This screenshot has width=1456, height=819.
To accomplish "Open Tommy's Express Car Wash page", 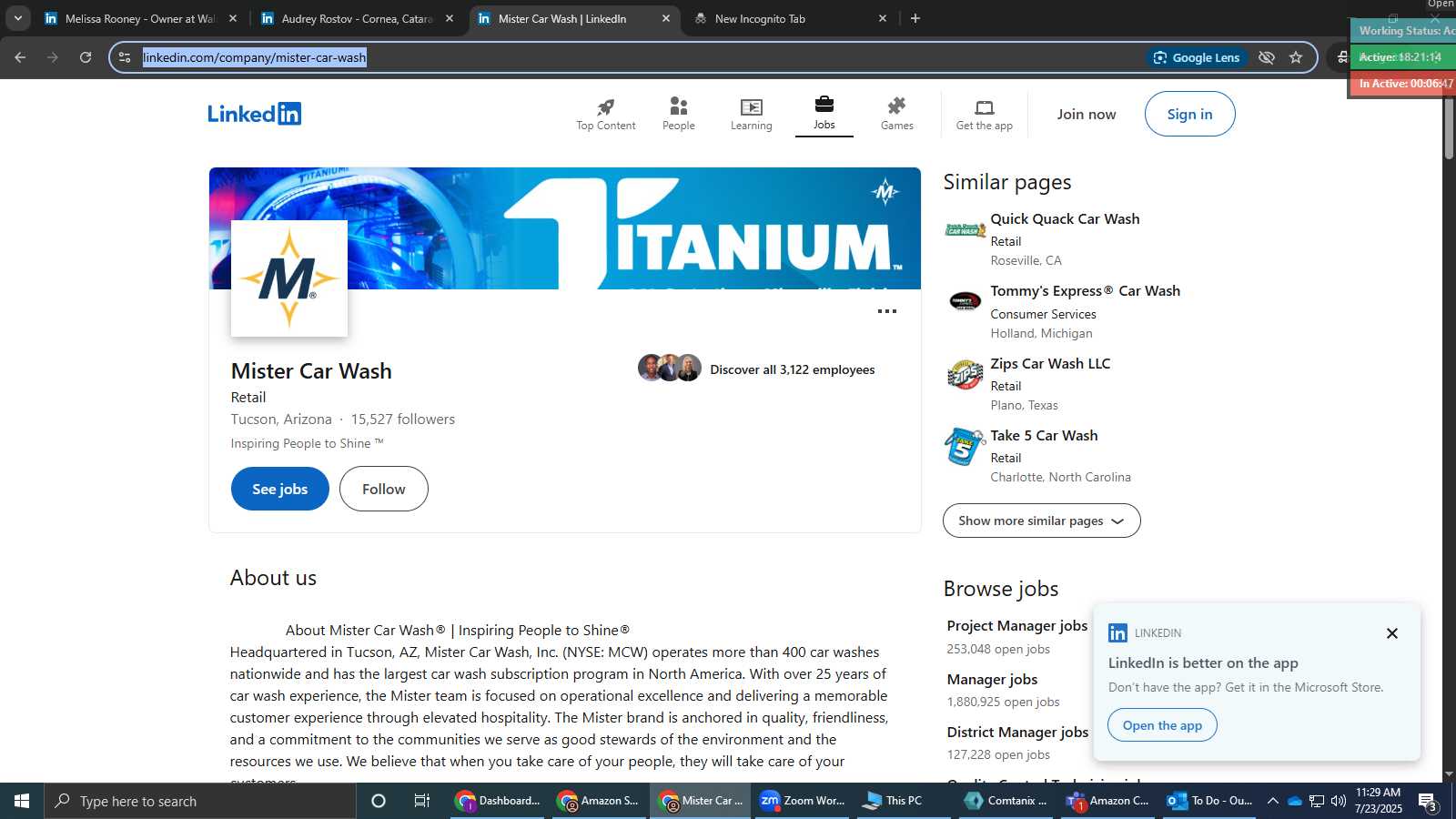I will pyautogui.click(x=1085, y=290).
